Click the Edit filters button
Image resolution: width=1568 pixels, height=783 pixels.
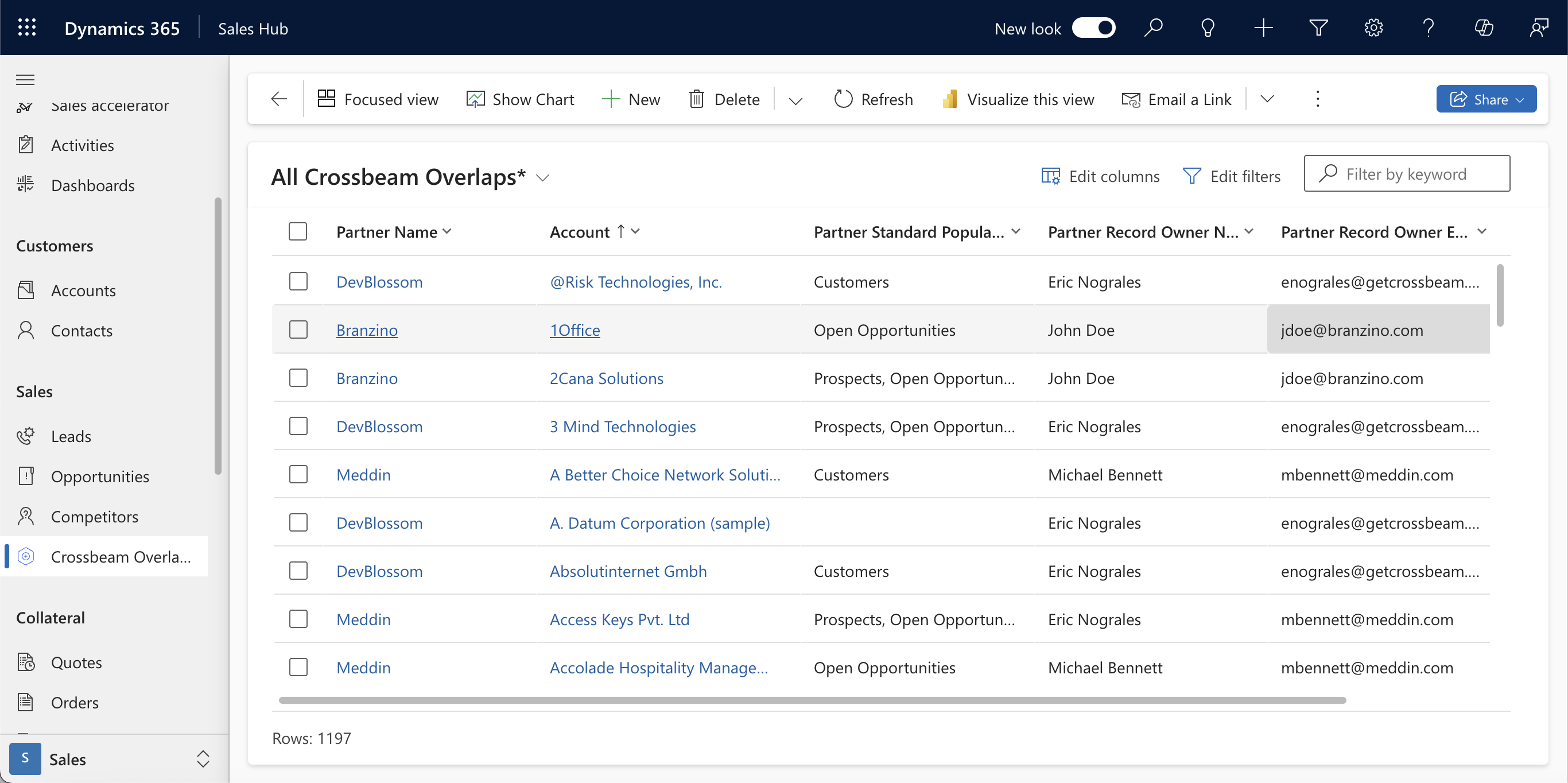(1232, 176)
